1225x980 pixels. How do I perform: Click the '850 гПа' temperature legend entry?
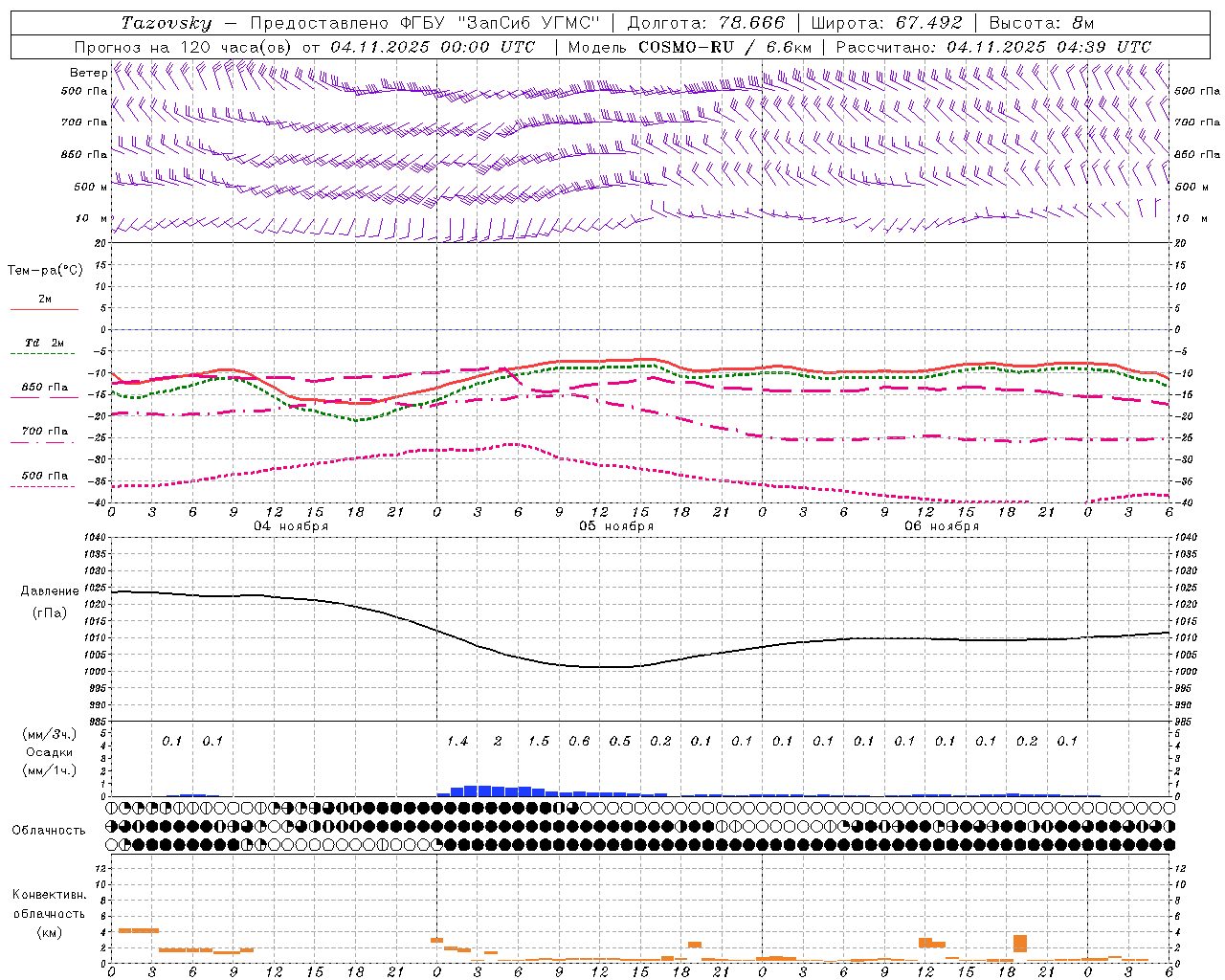coord(45,388)
